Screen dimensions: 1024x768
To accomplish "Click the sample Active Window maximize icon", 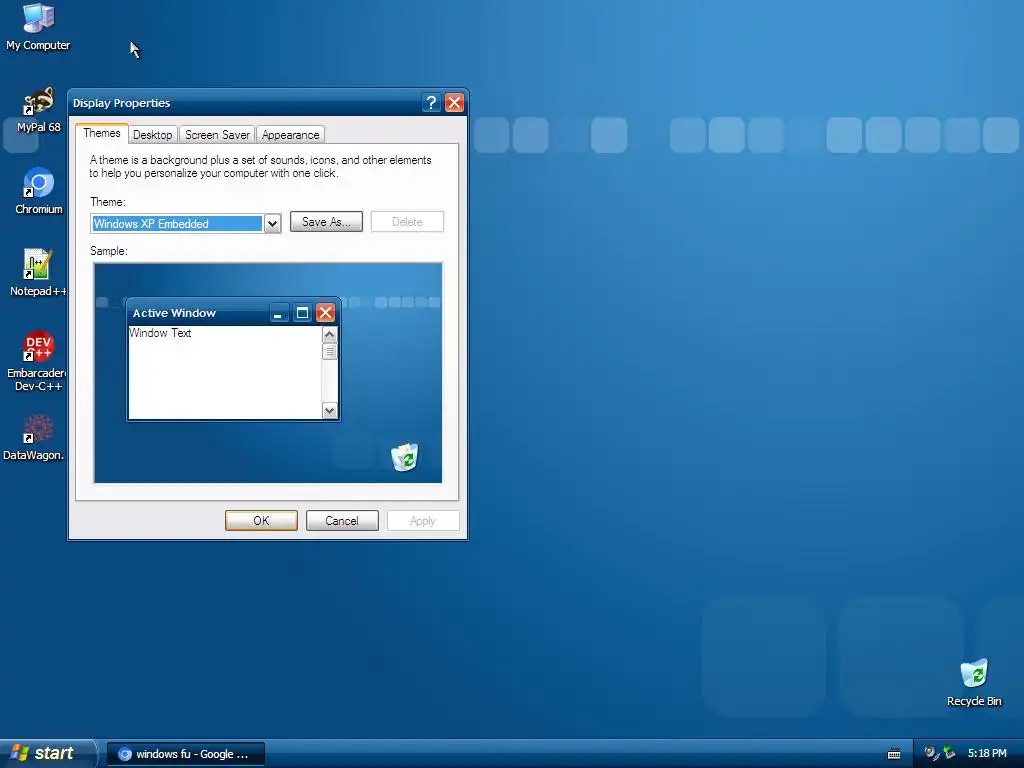I will click(302, 313).
